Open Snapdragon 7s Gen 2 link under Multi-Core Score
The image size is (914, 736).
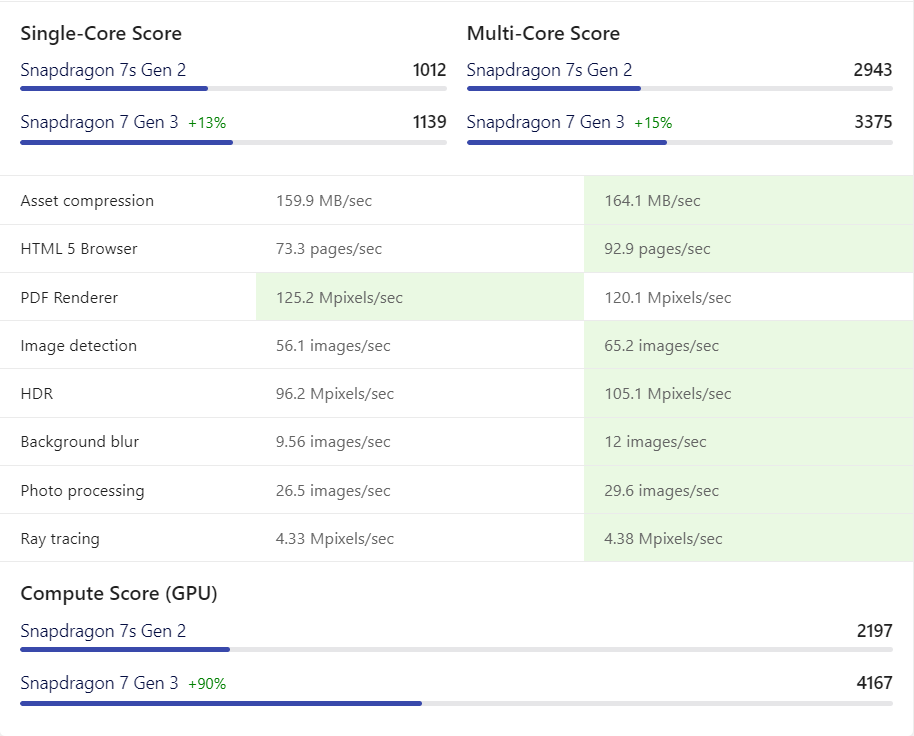549,70
